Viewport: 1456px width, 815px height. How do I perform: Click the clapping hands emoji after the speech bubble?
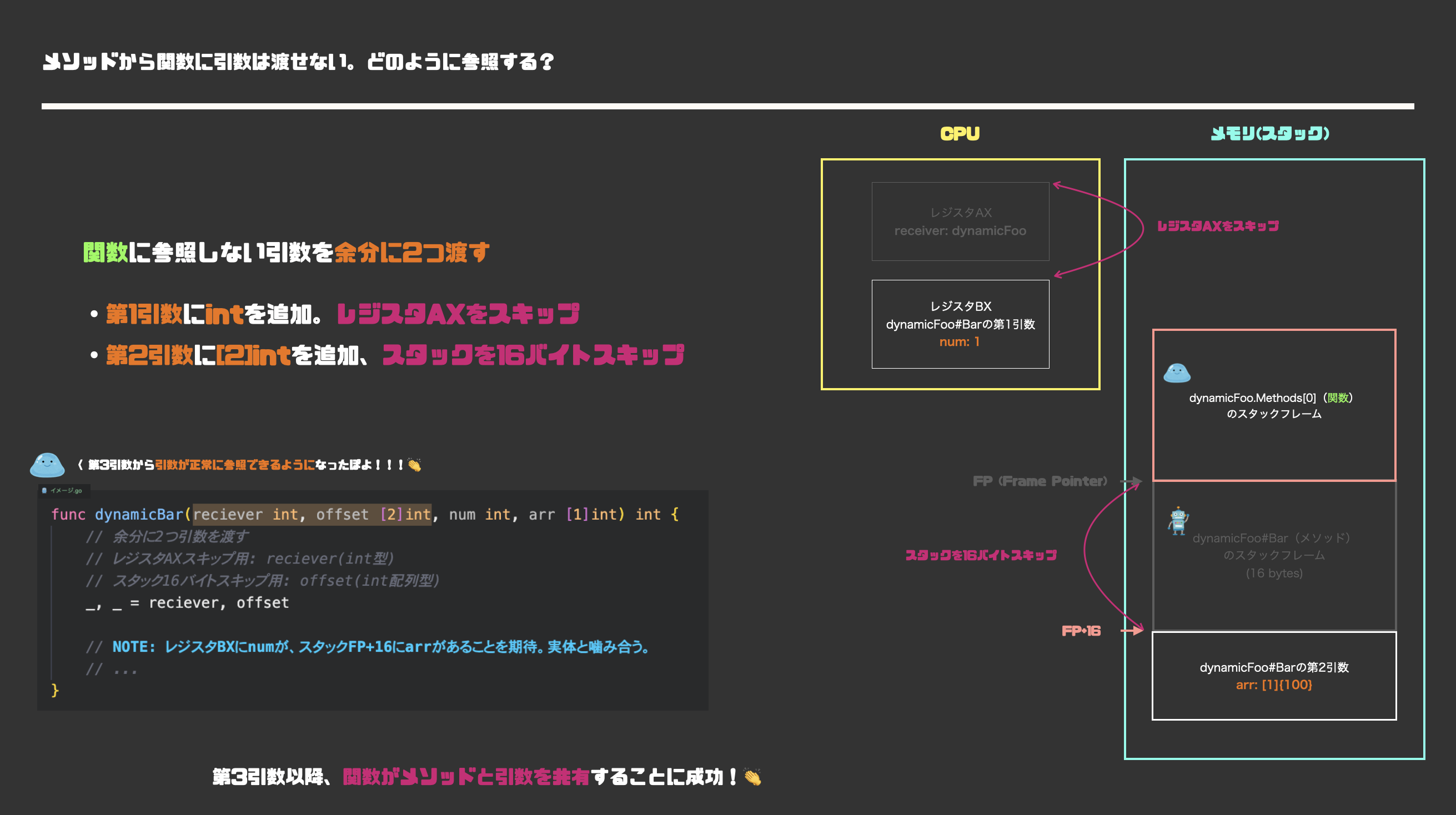pos(414,465)
